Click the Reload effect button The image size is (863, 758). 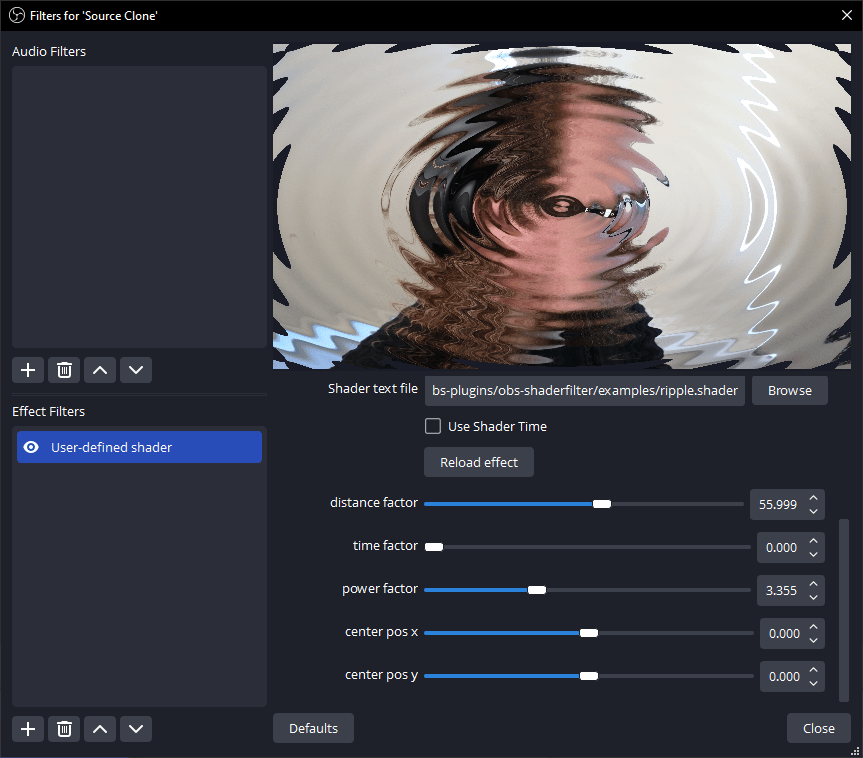tap(479, 462)
